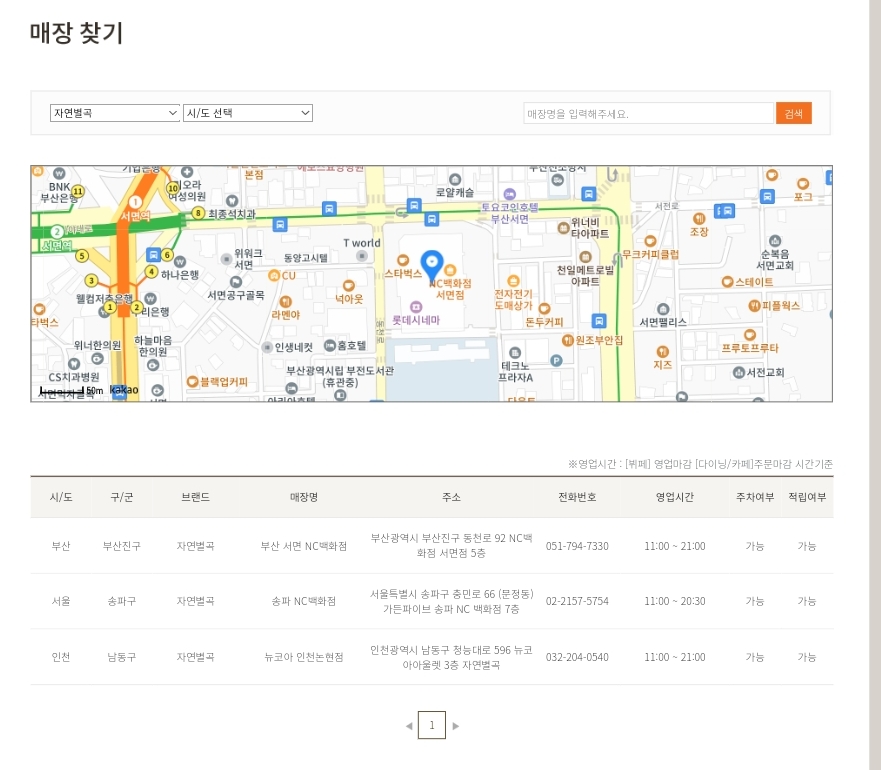Screen dimensions: 881x770
Task: Click the 스테이트 cafe marker icon
Action: coord(727,282)
